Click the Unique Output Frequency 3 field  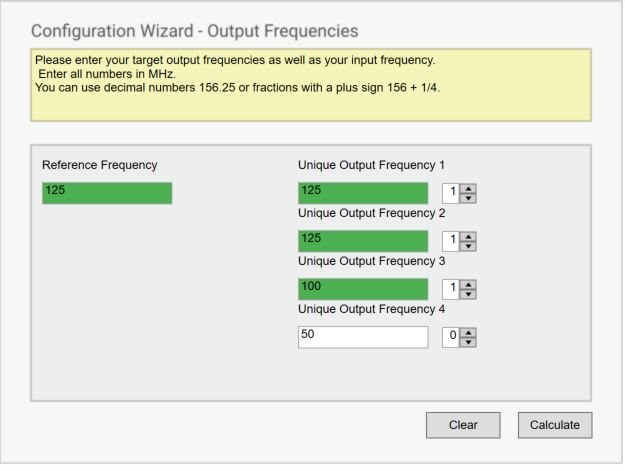363,289
